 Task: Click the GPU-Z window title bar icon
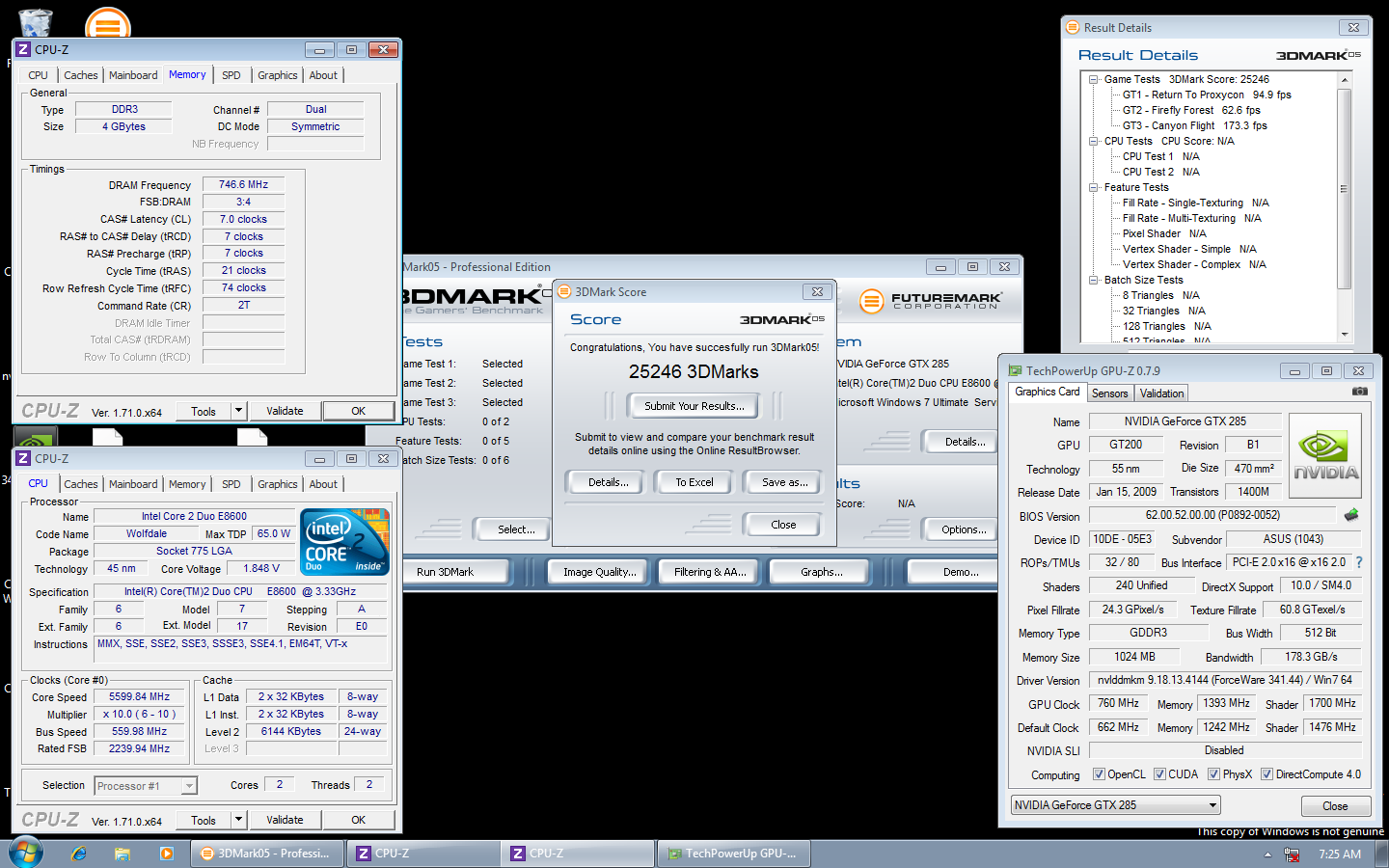(x=1015, y=370)
